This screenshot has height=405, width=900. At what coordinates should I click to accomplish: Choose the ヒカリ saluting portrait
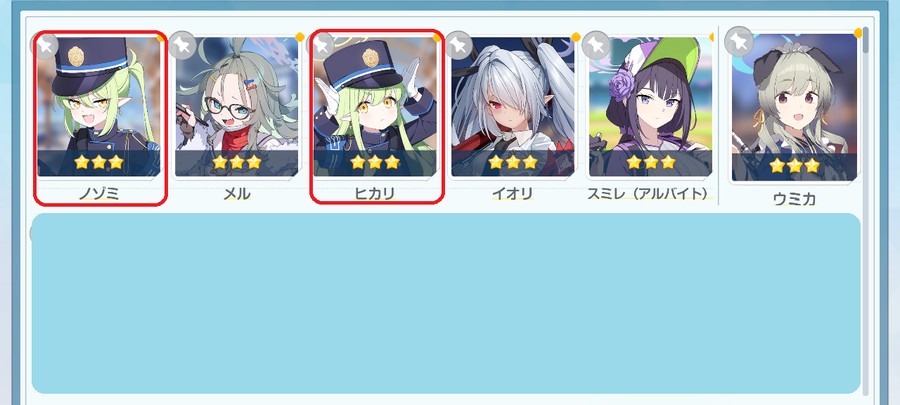coord(375,107)
